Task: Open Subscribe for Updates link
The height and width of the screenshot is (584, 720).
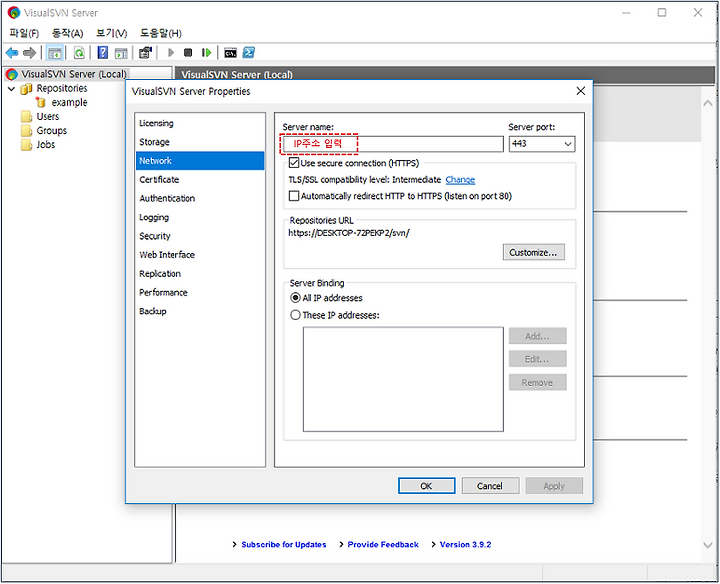Action: (284, 545)
